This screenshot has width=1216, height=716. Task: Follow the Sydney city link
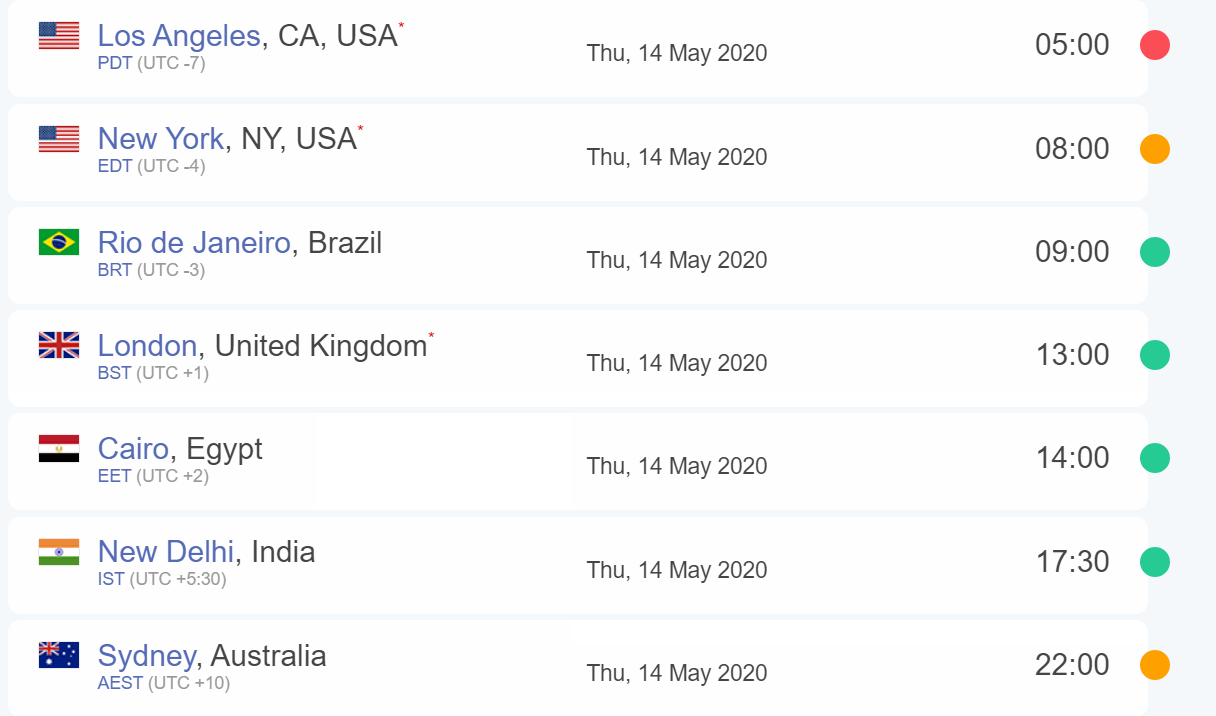146,655
